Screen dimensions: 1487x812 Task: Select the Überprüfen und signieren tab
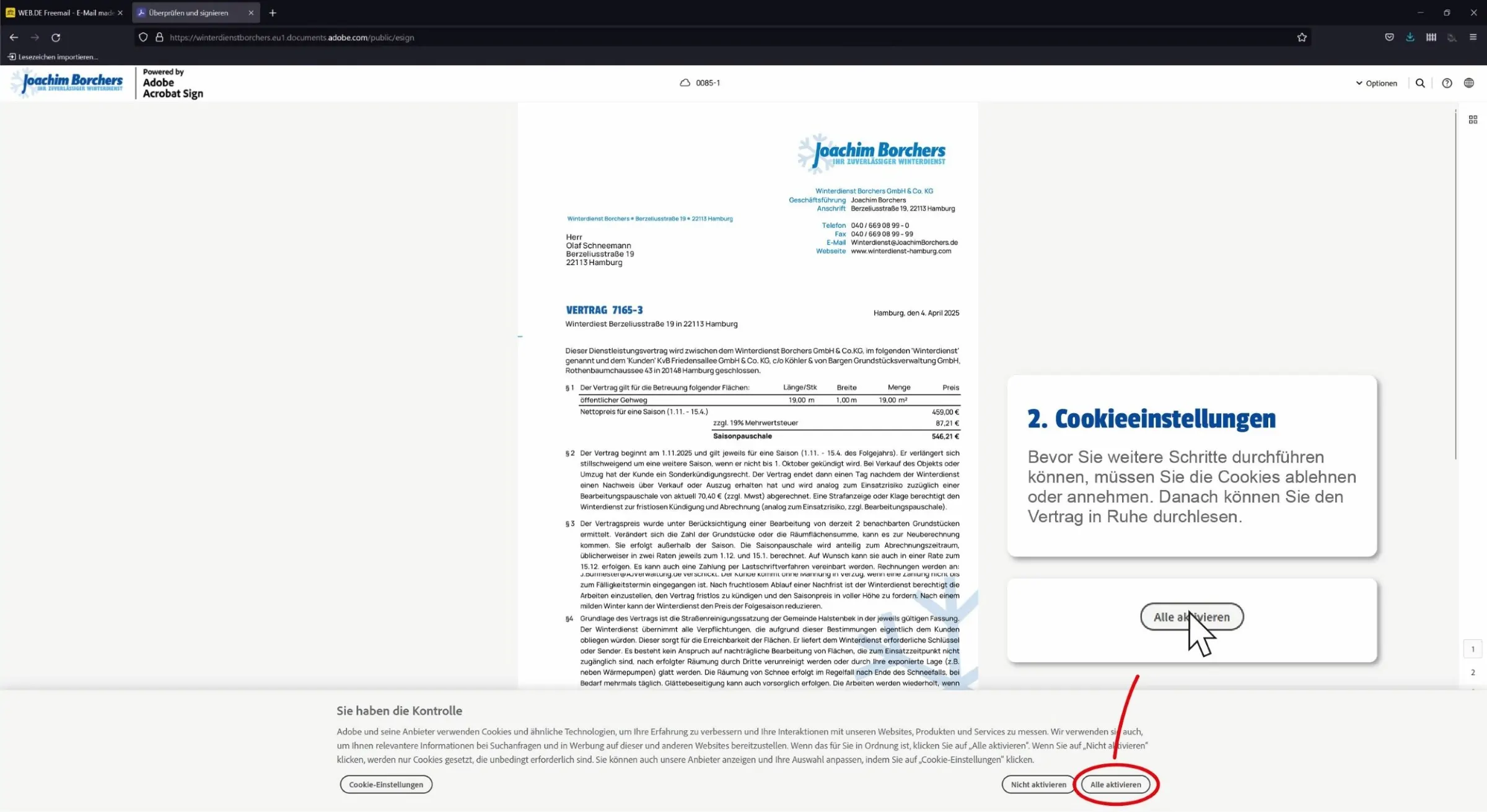(x=189, y=12)
